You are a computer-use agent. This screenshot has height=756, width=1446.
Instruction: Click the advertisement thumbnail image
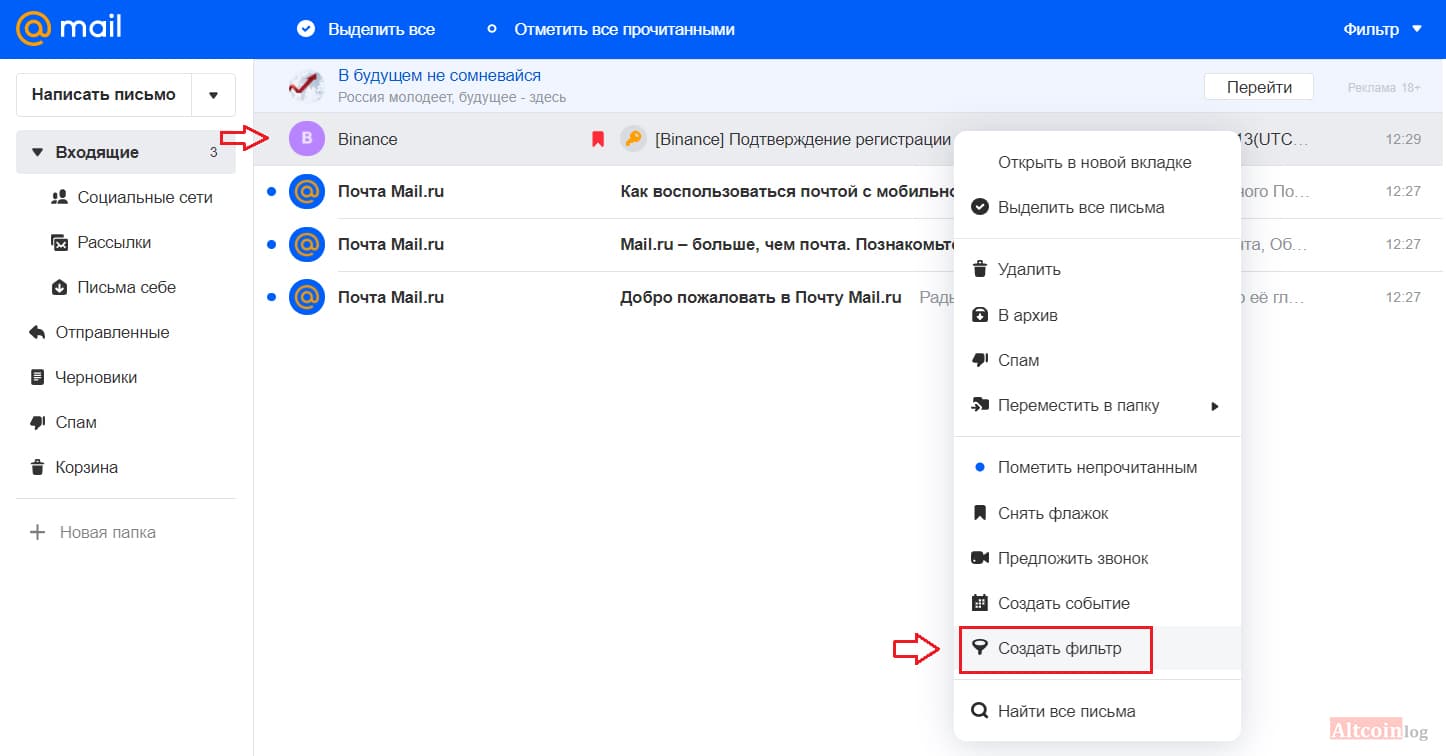pyautogui.click(x=306, y=86)
